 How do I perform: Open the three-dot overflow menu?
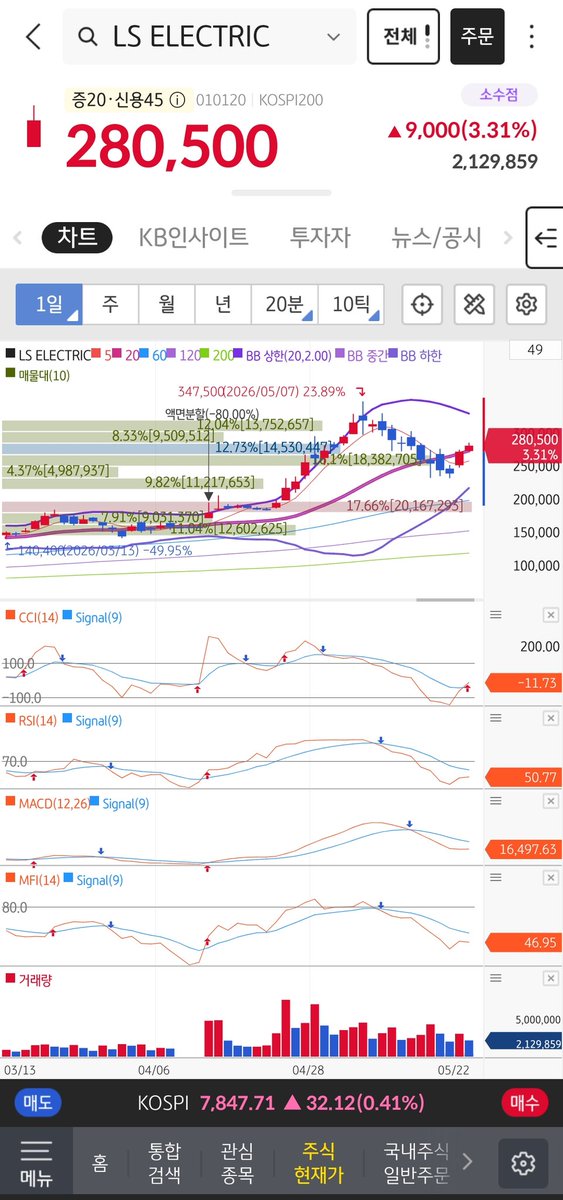point(531,37)
